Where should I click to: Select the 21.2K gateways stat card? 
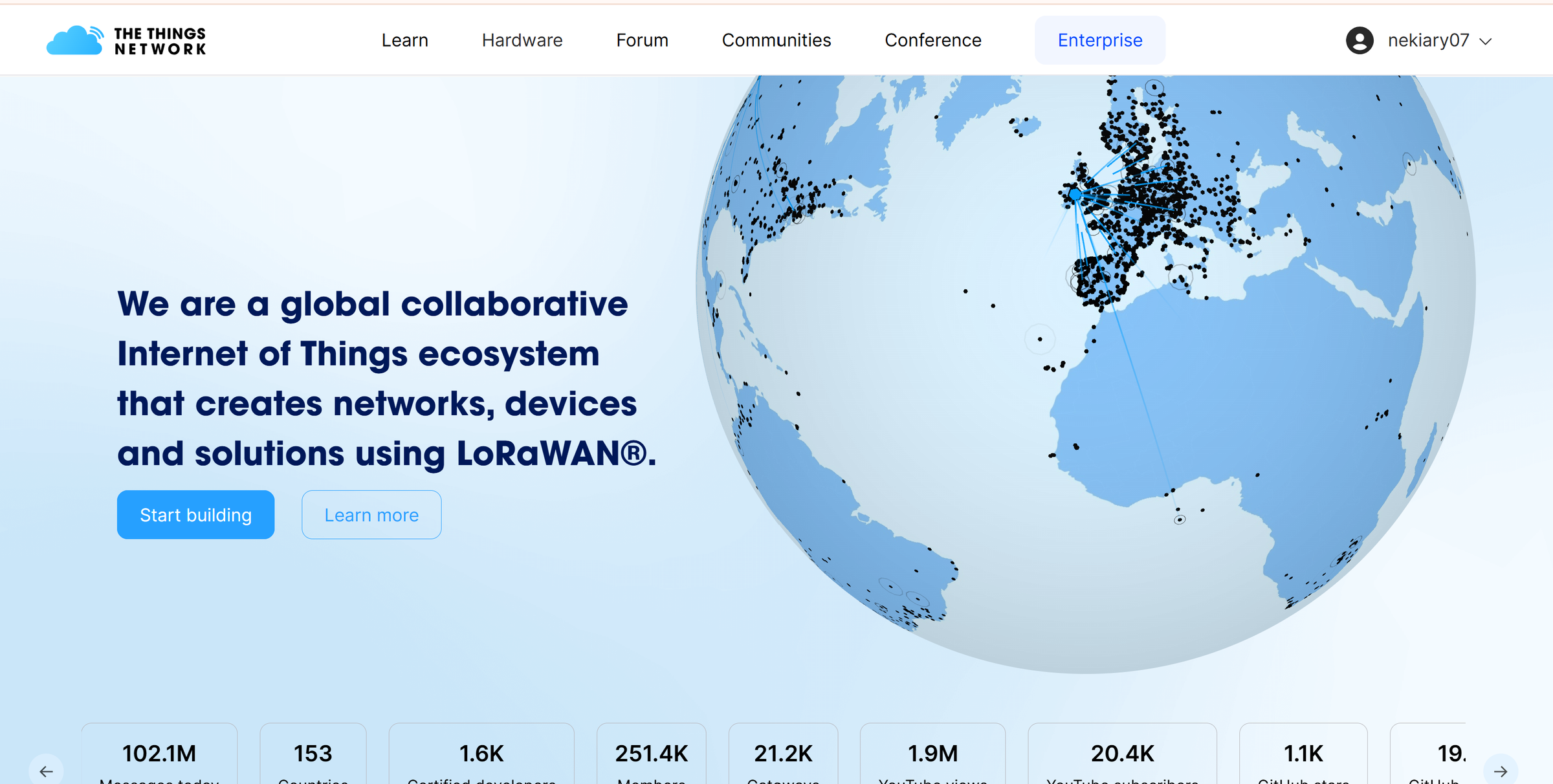(783, 754)
